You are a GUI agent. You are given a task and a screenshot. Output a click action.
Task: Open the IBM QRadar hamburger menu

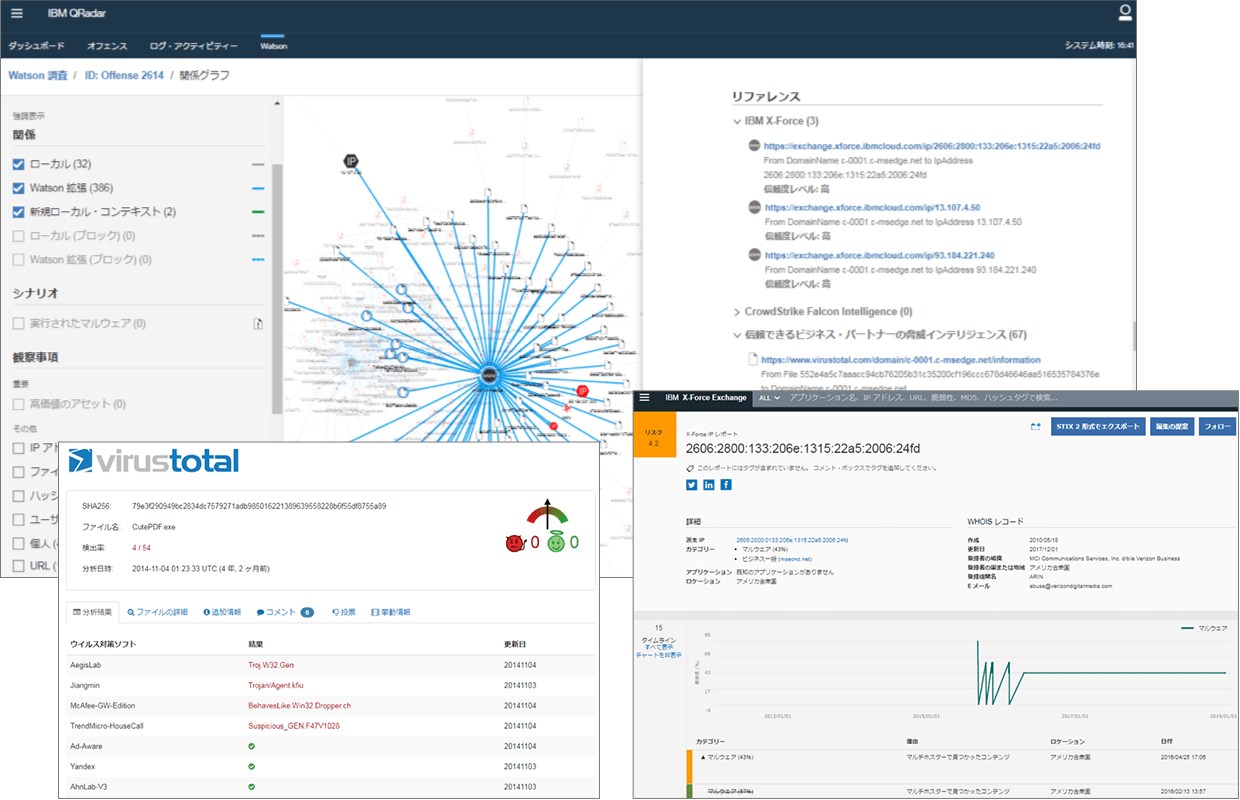tap(17, 13)
